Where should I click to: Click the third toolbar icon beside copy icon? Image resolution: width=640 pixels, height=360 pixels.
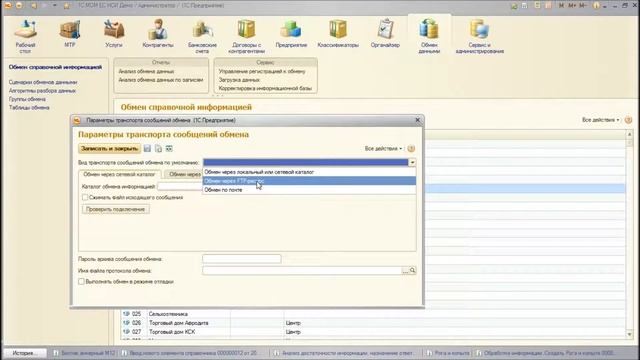click(169, 149)
